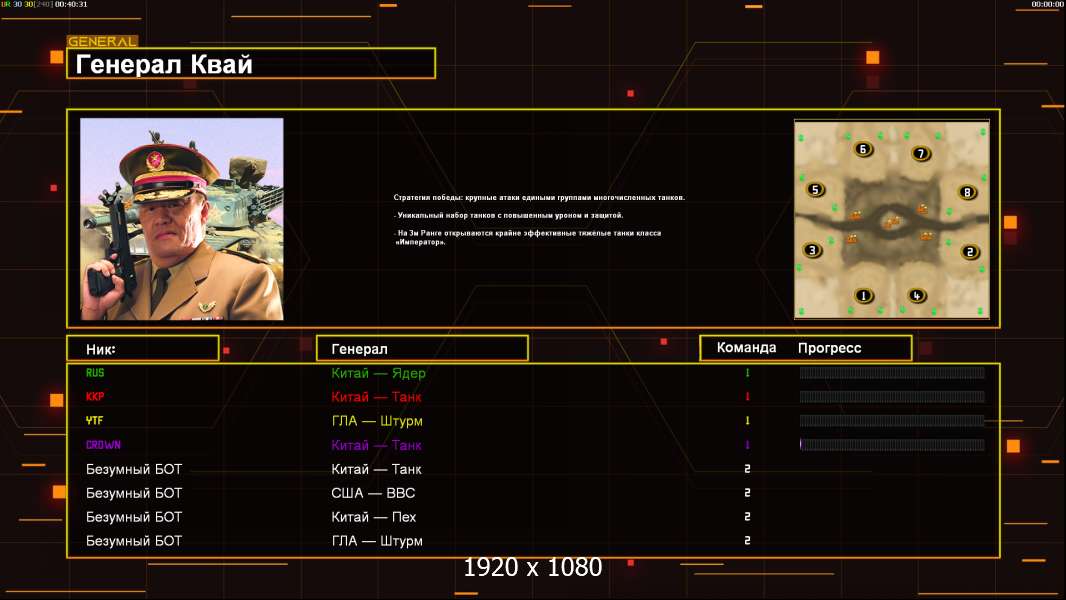Image resolution: width=1066 pixels, height=600 pixels.
Task: Click the General Kwai portrait image
Action: click(182, 219)
